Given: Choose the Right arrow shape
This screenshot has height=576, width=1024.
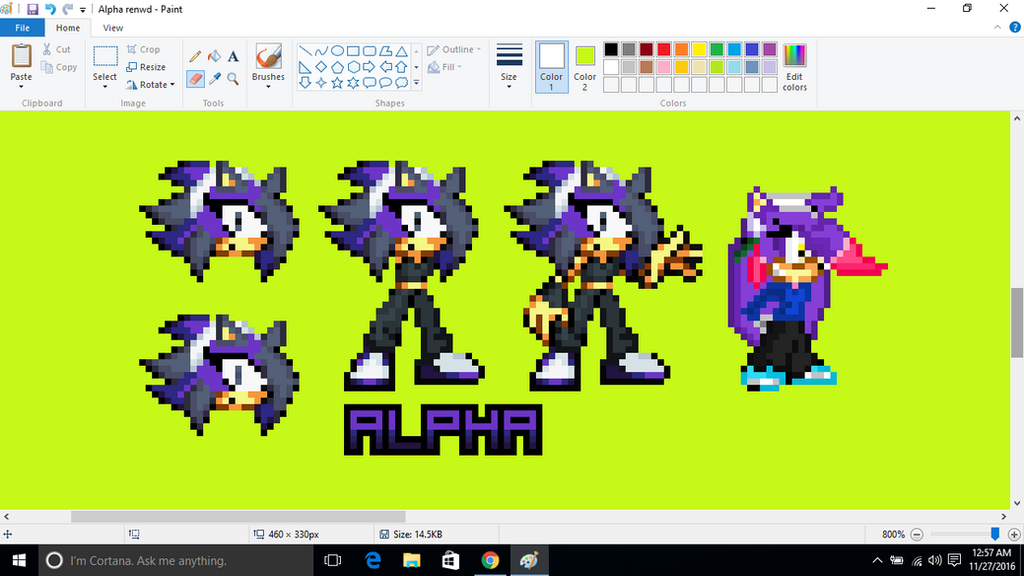Looking at the screenshot, I should click(x=370, y=67).
